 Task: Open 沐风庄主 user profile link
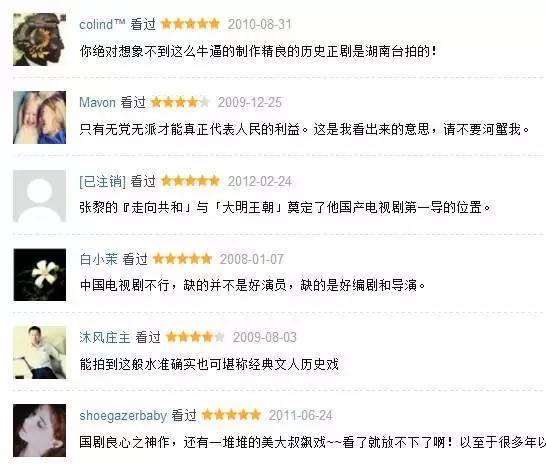point(105,337)
